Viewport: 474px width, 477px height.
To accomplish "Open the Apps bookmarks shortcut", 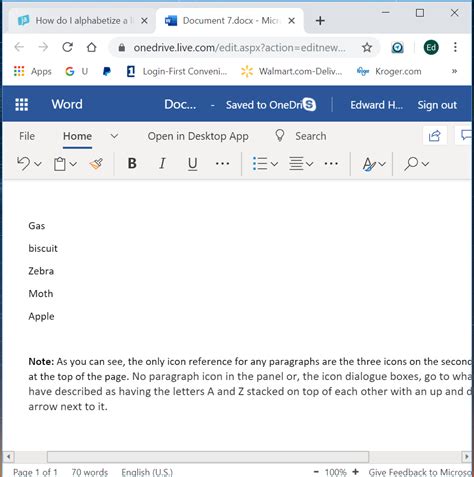I will pos(32,71).
